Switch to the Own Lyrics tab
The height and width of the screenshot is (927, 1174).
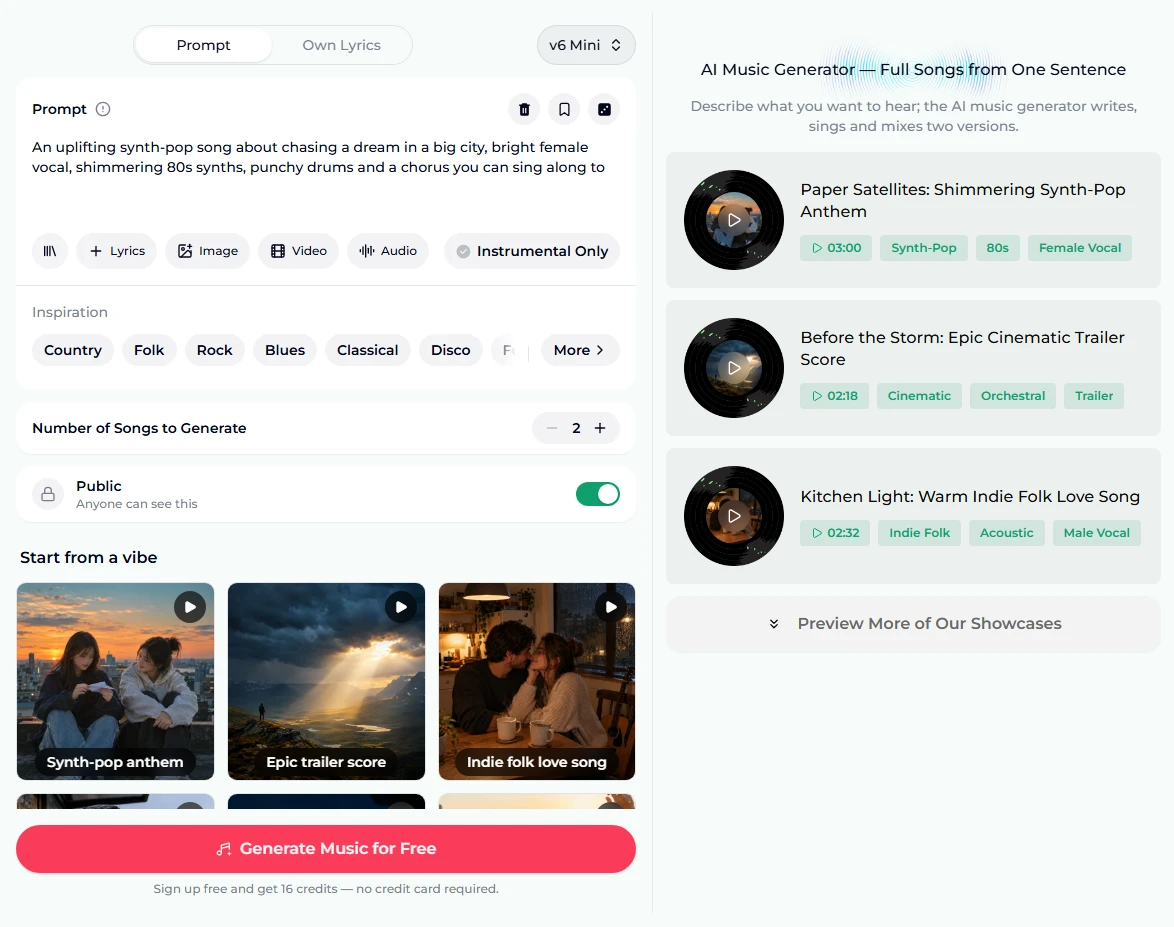(x=341, y=45)
